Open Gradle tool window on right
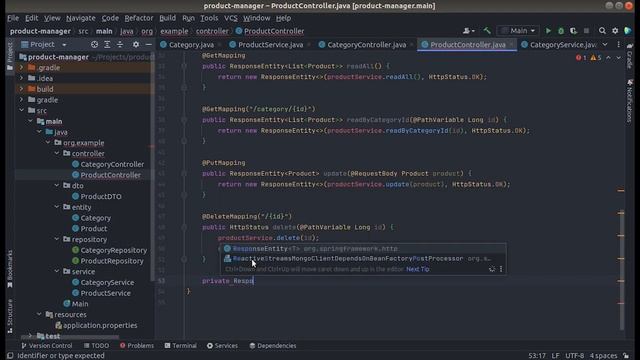This screenshot has height=360, width=640. pos(630,55)
